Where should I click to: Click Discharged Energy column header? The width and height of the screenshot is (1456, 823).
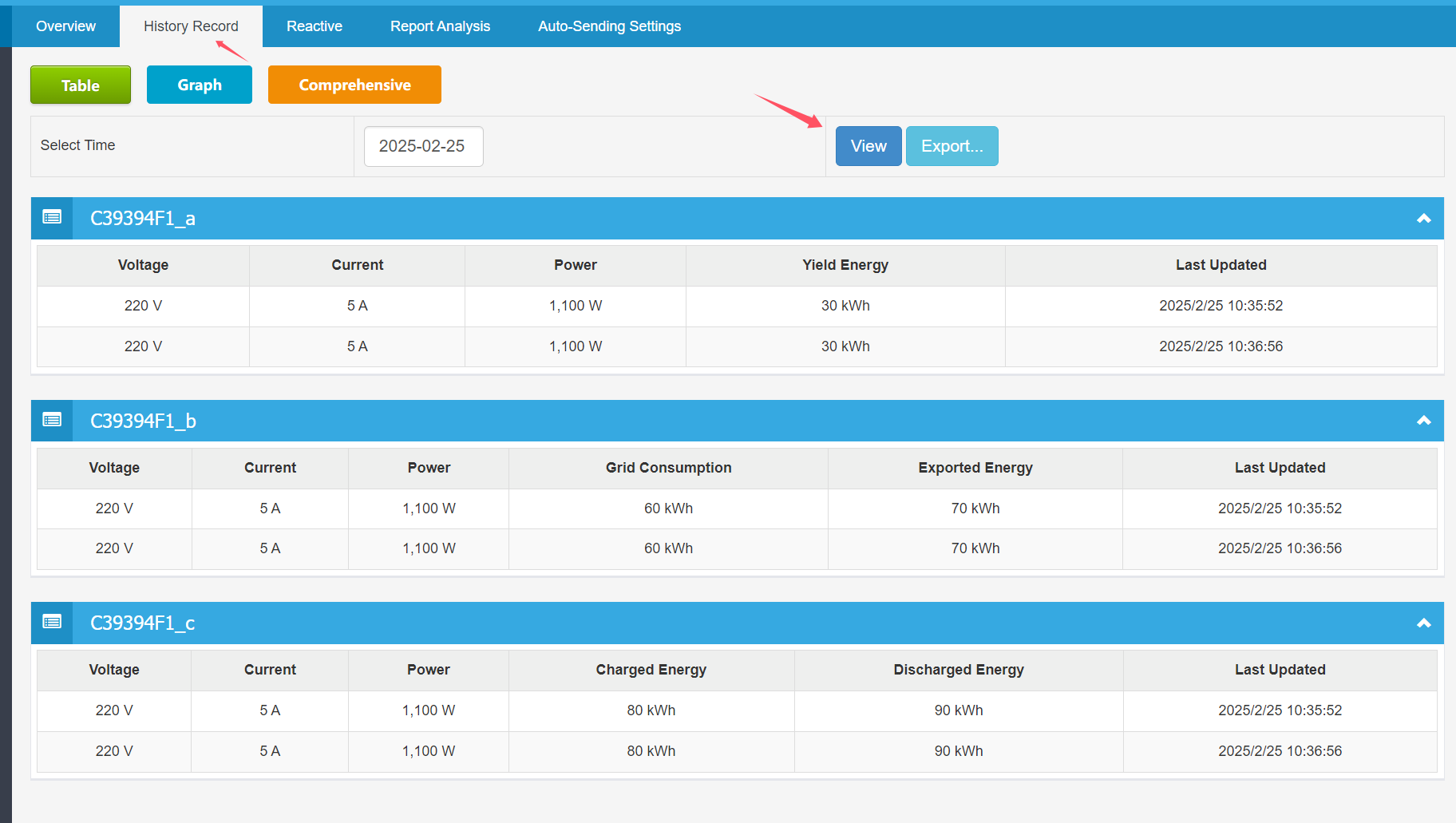(959, 670)
